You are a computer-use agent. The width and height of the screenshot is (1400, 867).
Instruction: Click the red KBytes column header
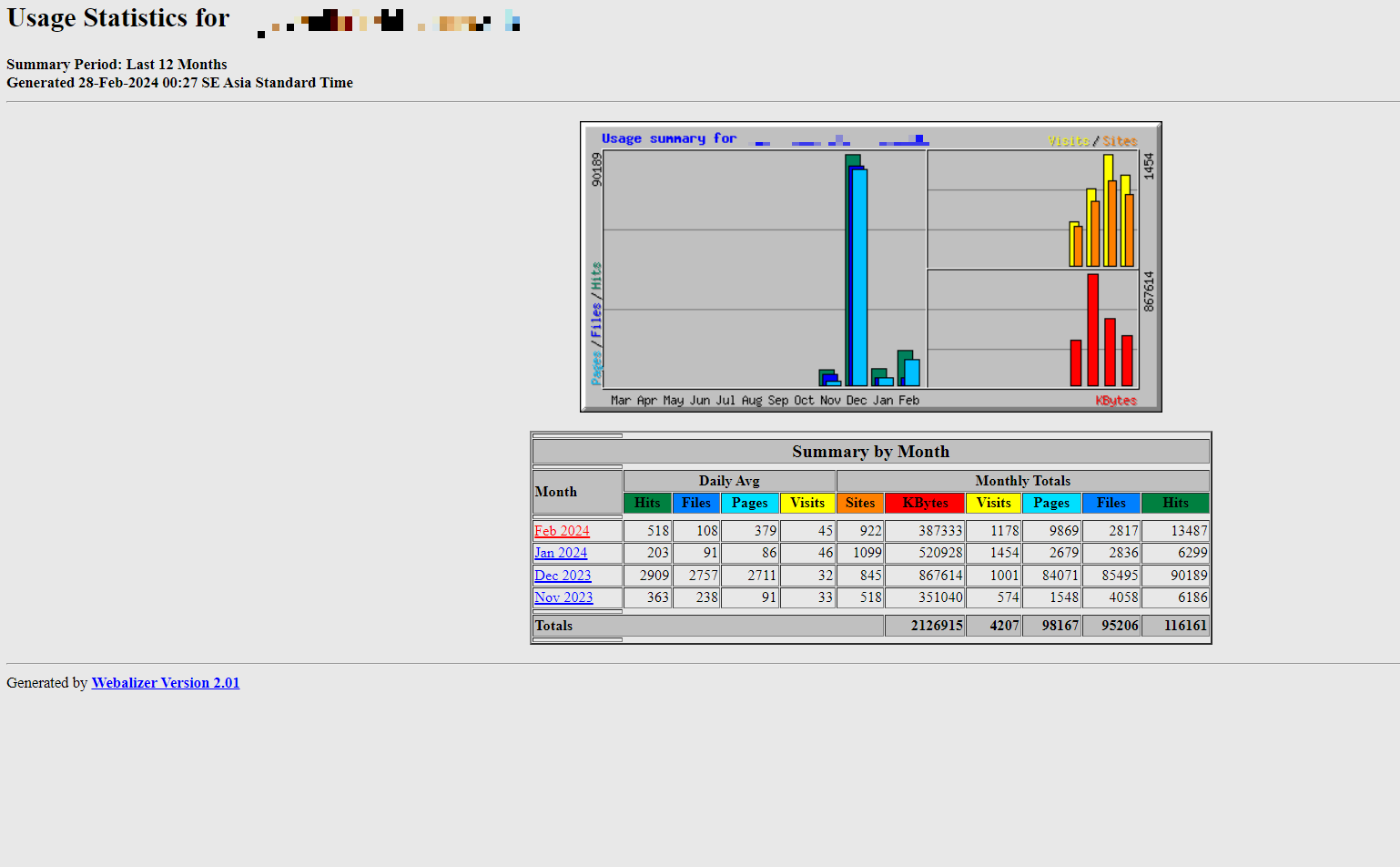925,503
